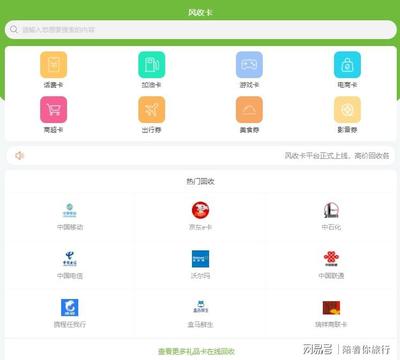Click the speaker announcement icon

pos(20,156)
